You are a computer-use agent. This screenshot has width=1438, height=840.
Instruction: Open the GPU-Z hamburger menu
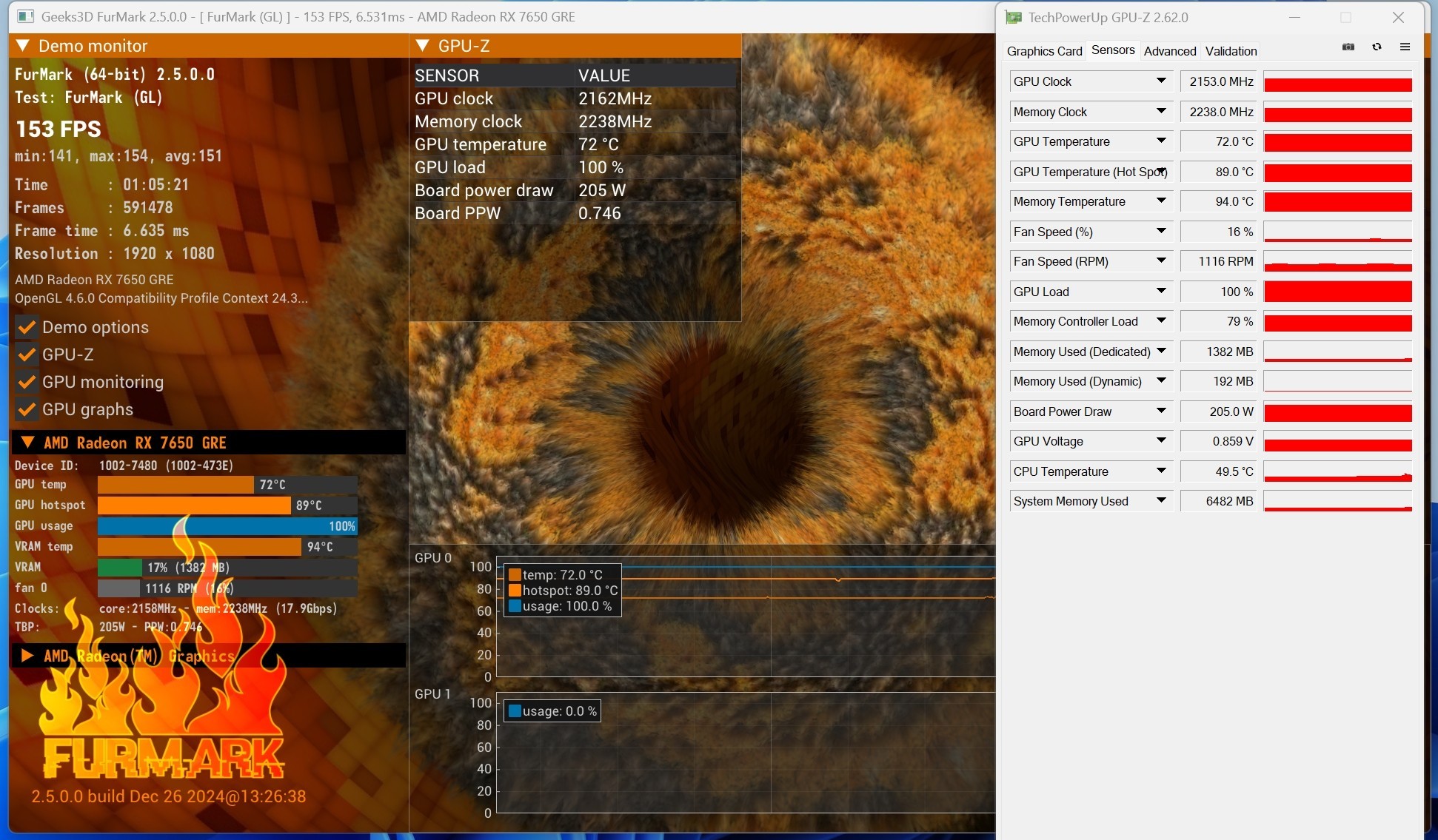pos(1405,47)
